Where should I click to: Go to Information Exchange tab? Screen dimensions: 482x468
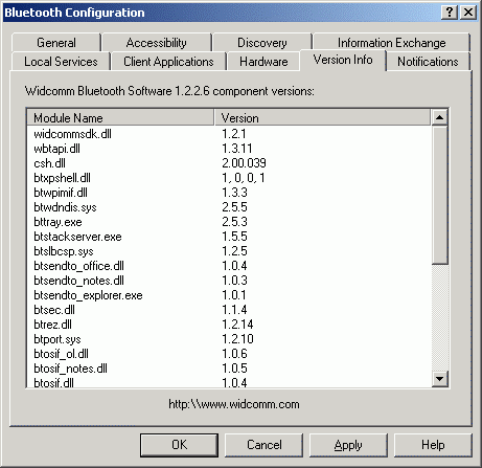[392, 43]
